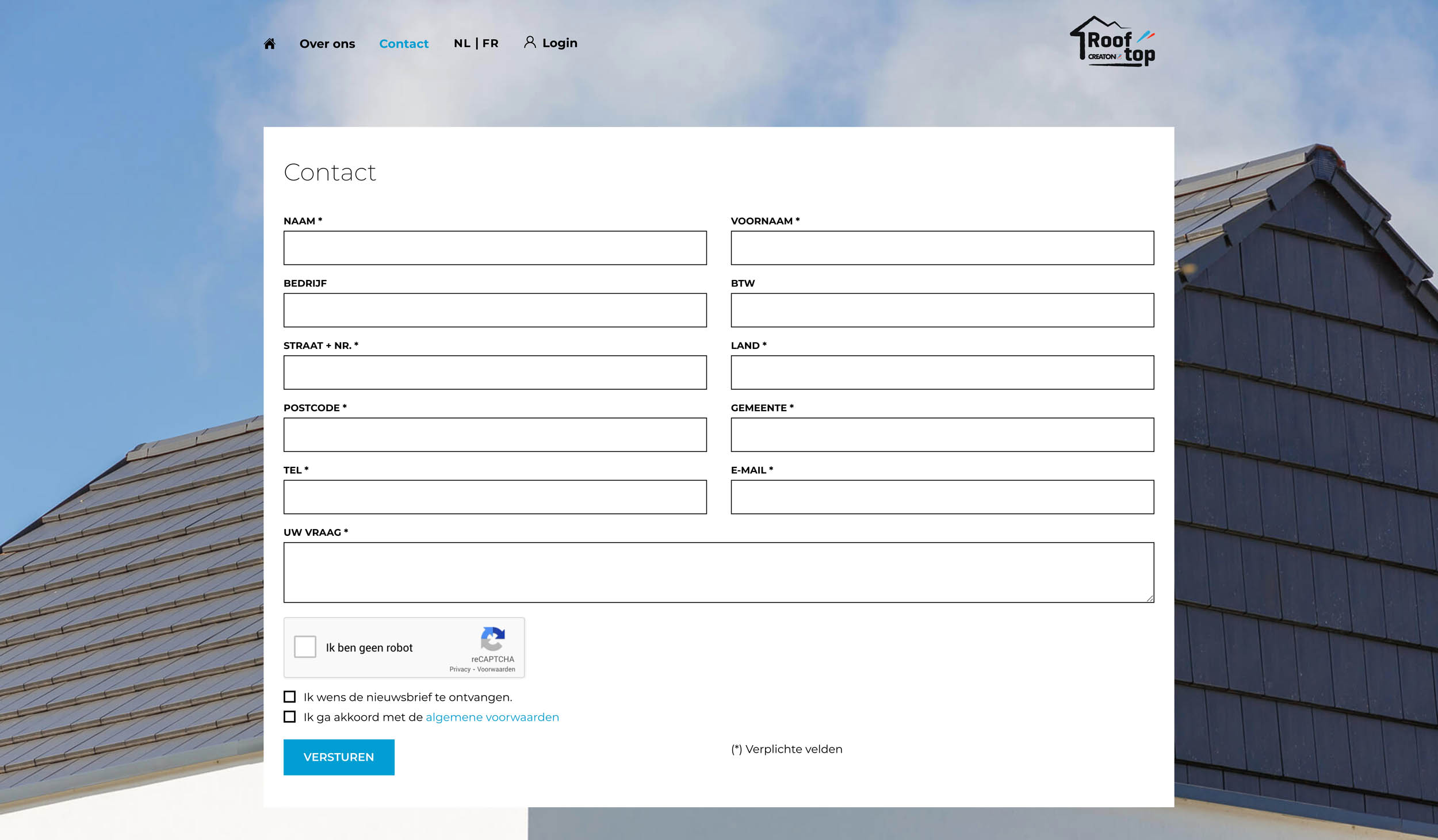Click the home icon in navigation
The height and width of the screenshot is (840, 1438).
[269, 44]
